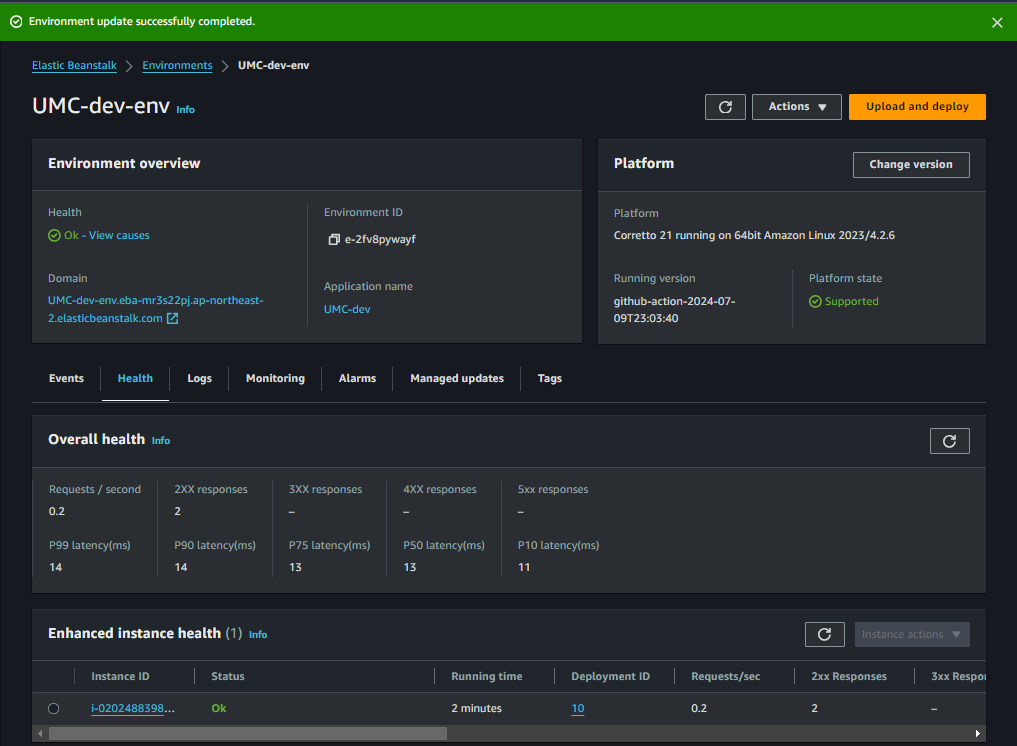Image resolution: width=1017 pixels, height=746 pixels.
Task: Click the Status column header
Action: pyautogui.click(x=228, y=676)
